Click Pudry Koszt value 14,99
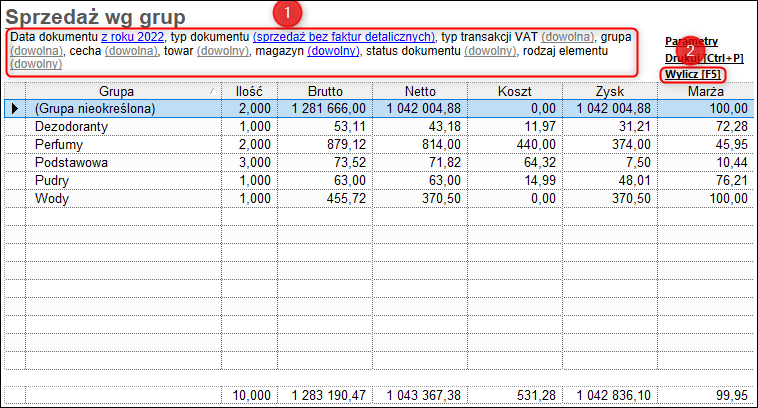The image size is (758, 408). coord(540,180)
